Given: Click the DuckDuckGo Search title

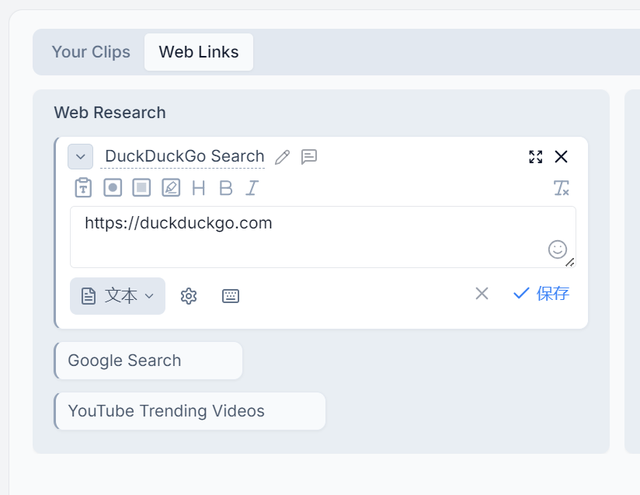Looking at the screenshot, I should pyautogui.click(x=184, y=156).
